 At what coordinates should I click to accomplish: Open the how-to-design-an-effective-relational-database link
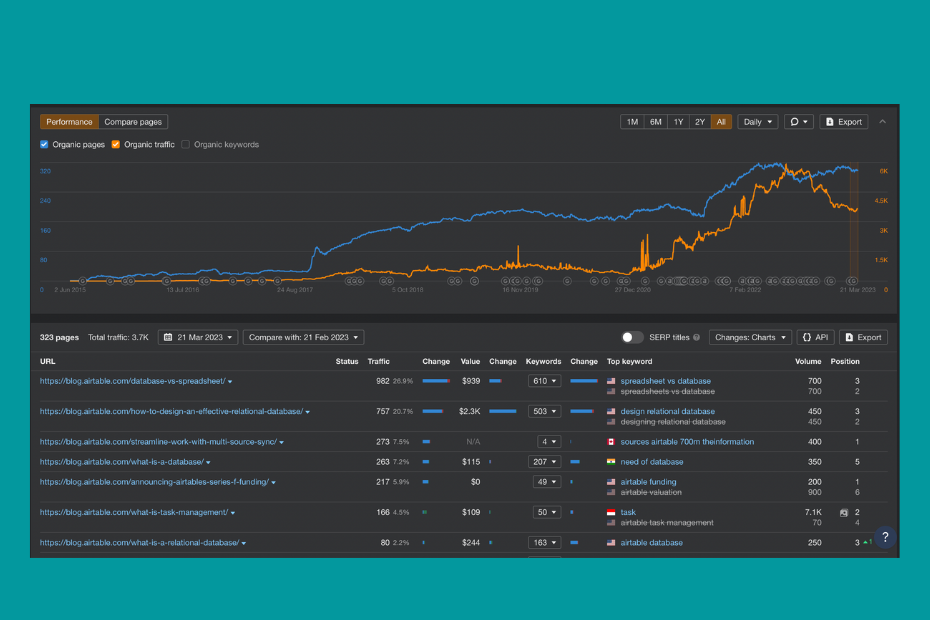coord(171,411)
